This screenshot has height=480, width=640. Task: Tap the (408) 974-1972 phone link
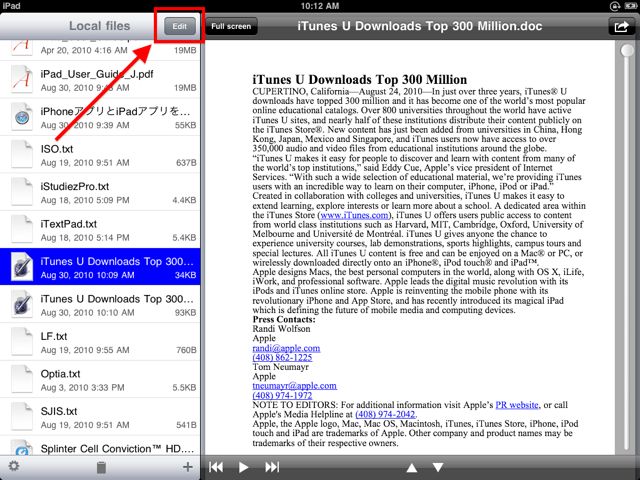[x=282, y=396]
